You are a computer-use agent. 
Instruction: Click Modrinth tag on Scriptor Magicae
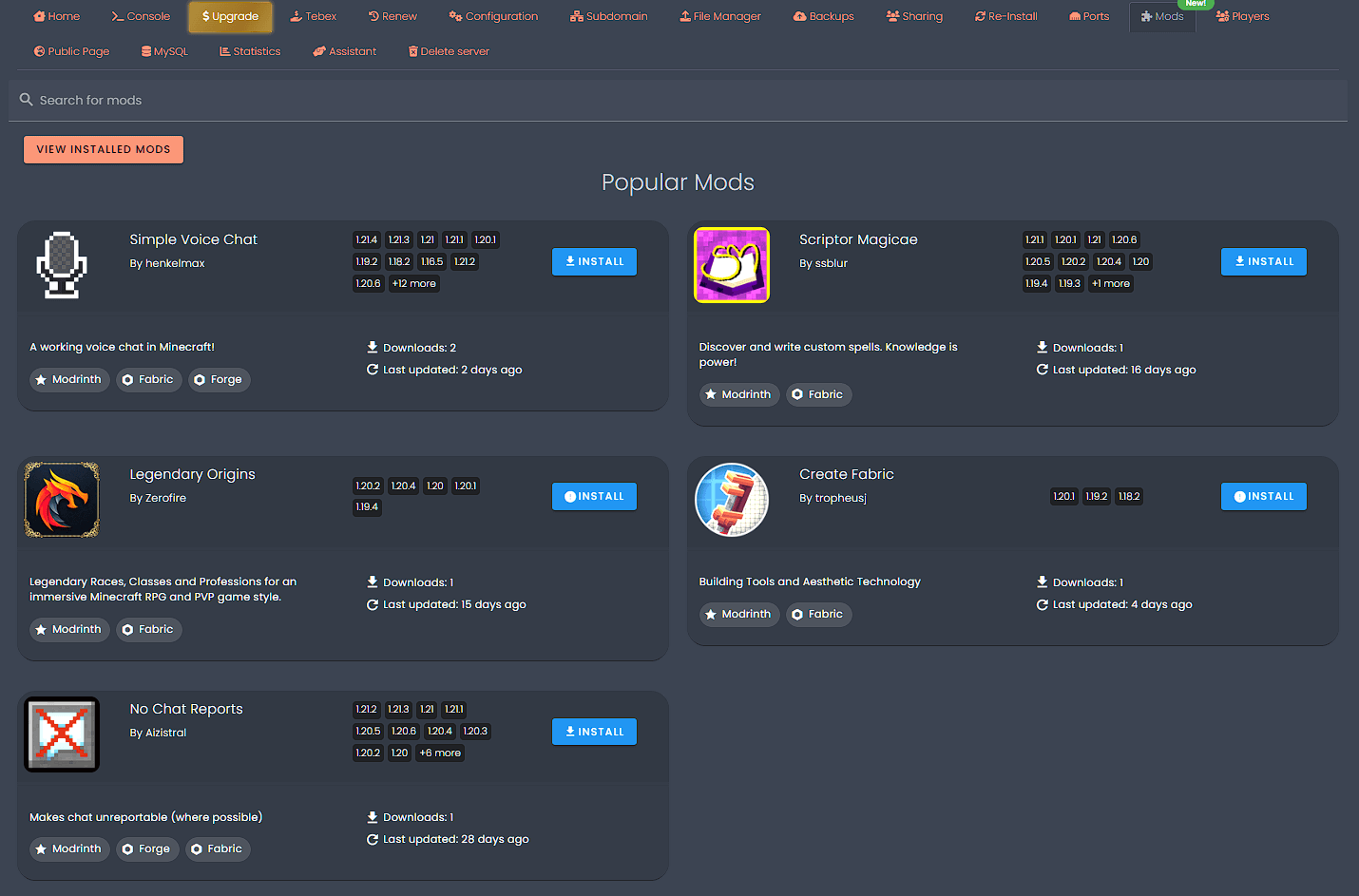[738, 394]
